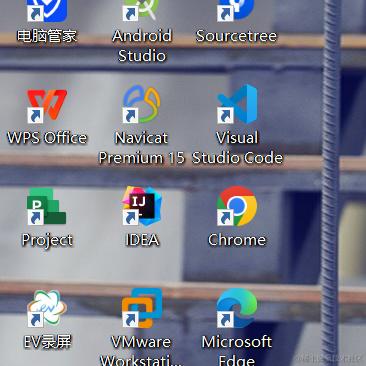Select the Microsoft Edge shortcut icon
Viewport: 366px width, 366px height.
[x=237, y=308]
